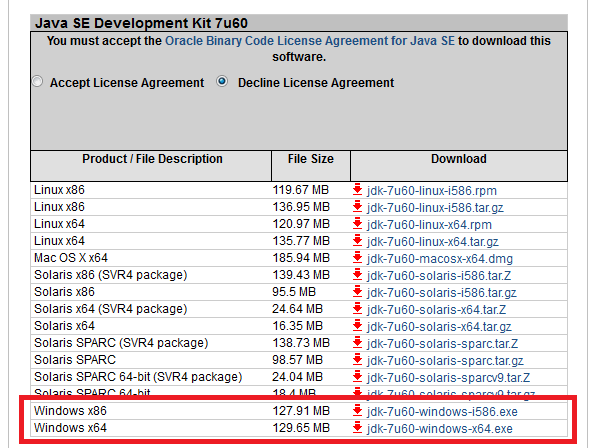Click red download arrow for linux-x64.tar.gz
The height and width of the screenshot is (448, 590).
click(357, 241)
